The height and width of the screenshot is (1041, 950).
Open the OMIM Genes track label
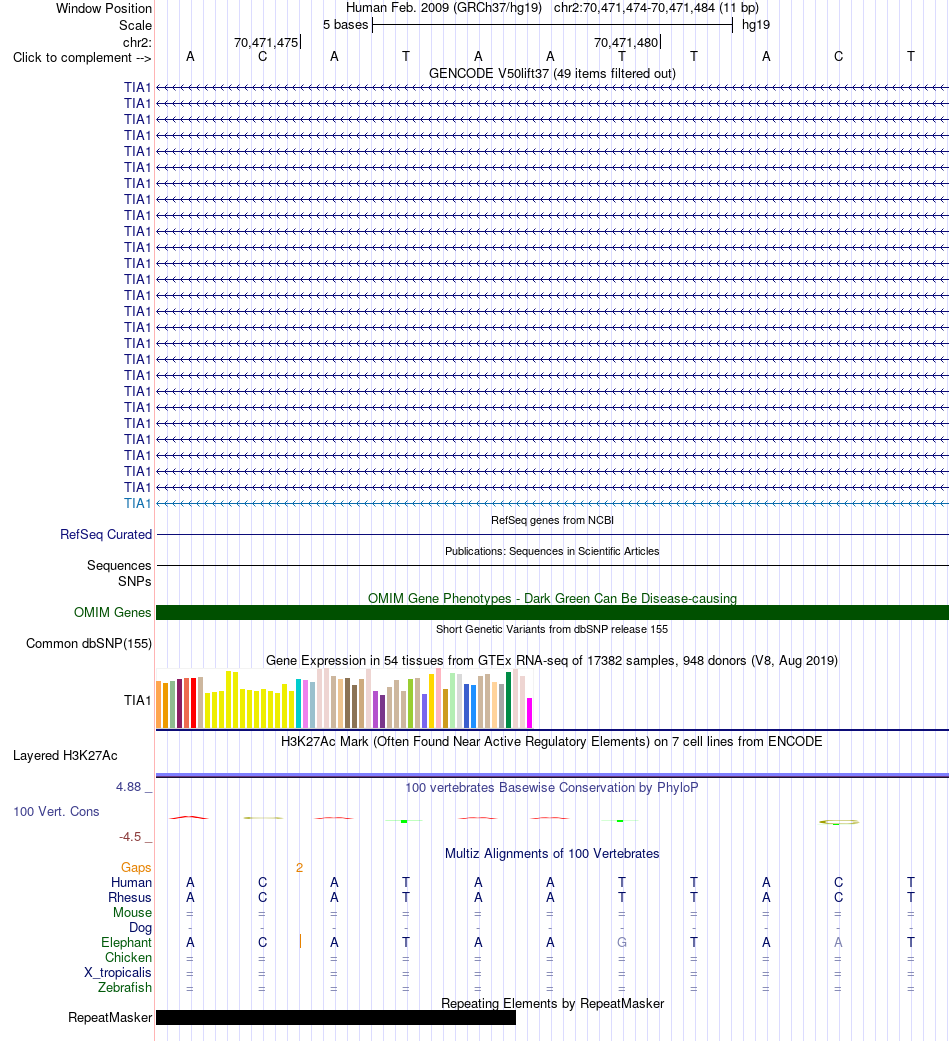(112, 612)
